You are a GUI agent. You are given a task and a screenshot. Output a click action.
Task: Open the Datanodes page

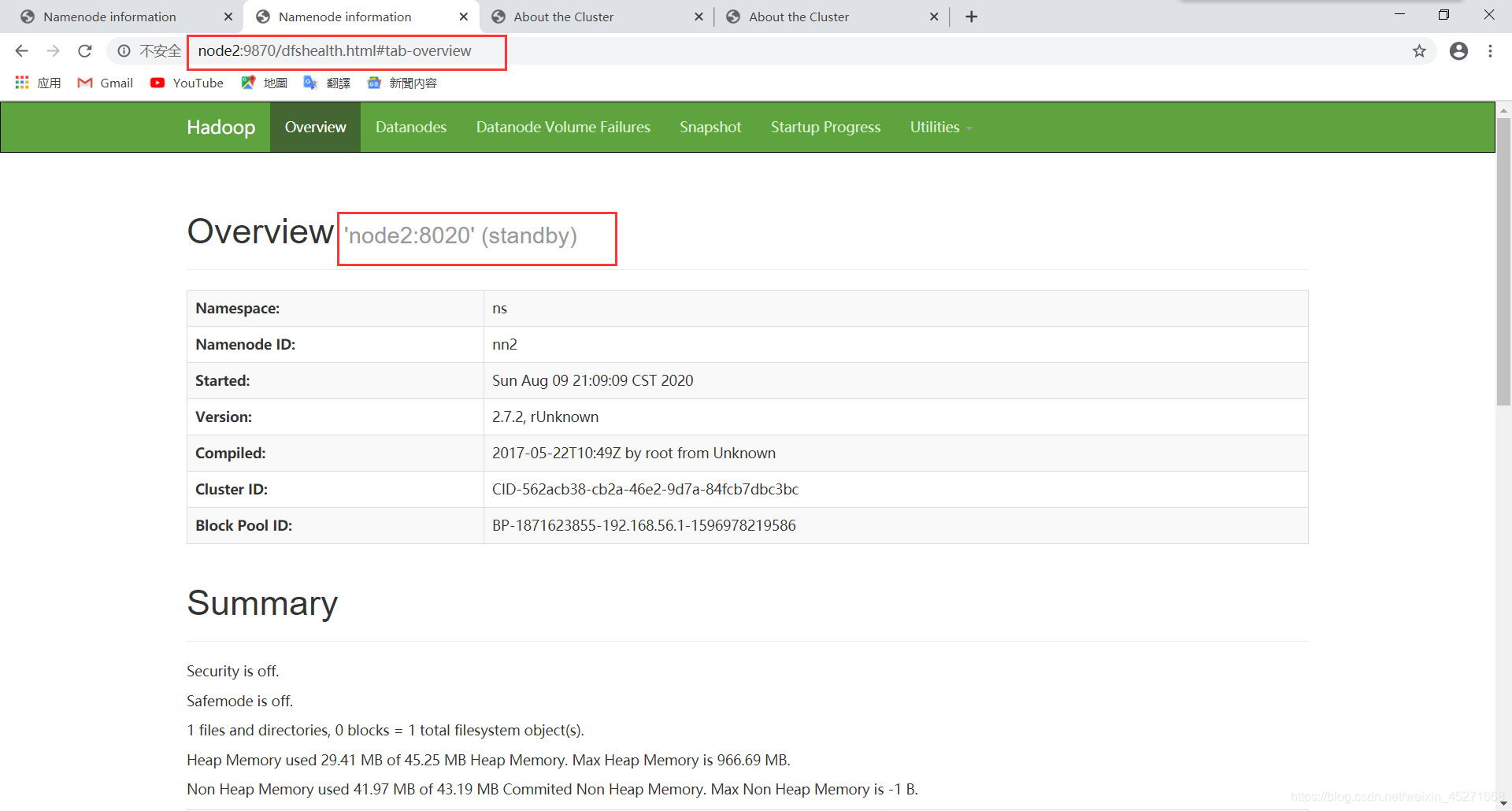coord(411,127)
